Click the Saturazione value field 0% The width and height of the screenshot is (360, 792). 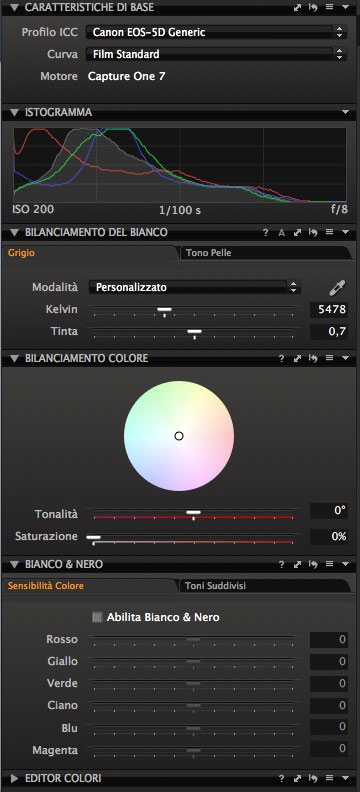pyautogui.click(x=329, y=536)
